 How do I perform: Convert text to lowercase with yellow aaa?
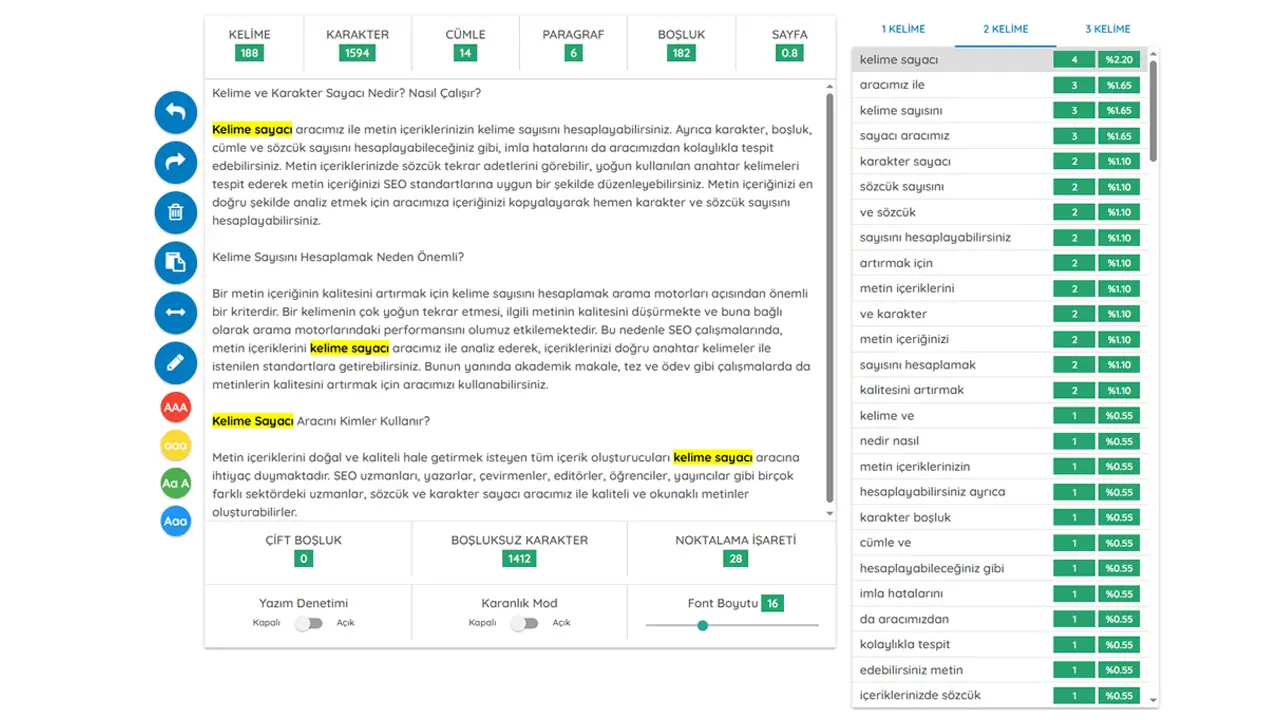(176, 446)
